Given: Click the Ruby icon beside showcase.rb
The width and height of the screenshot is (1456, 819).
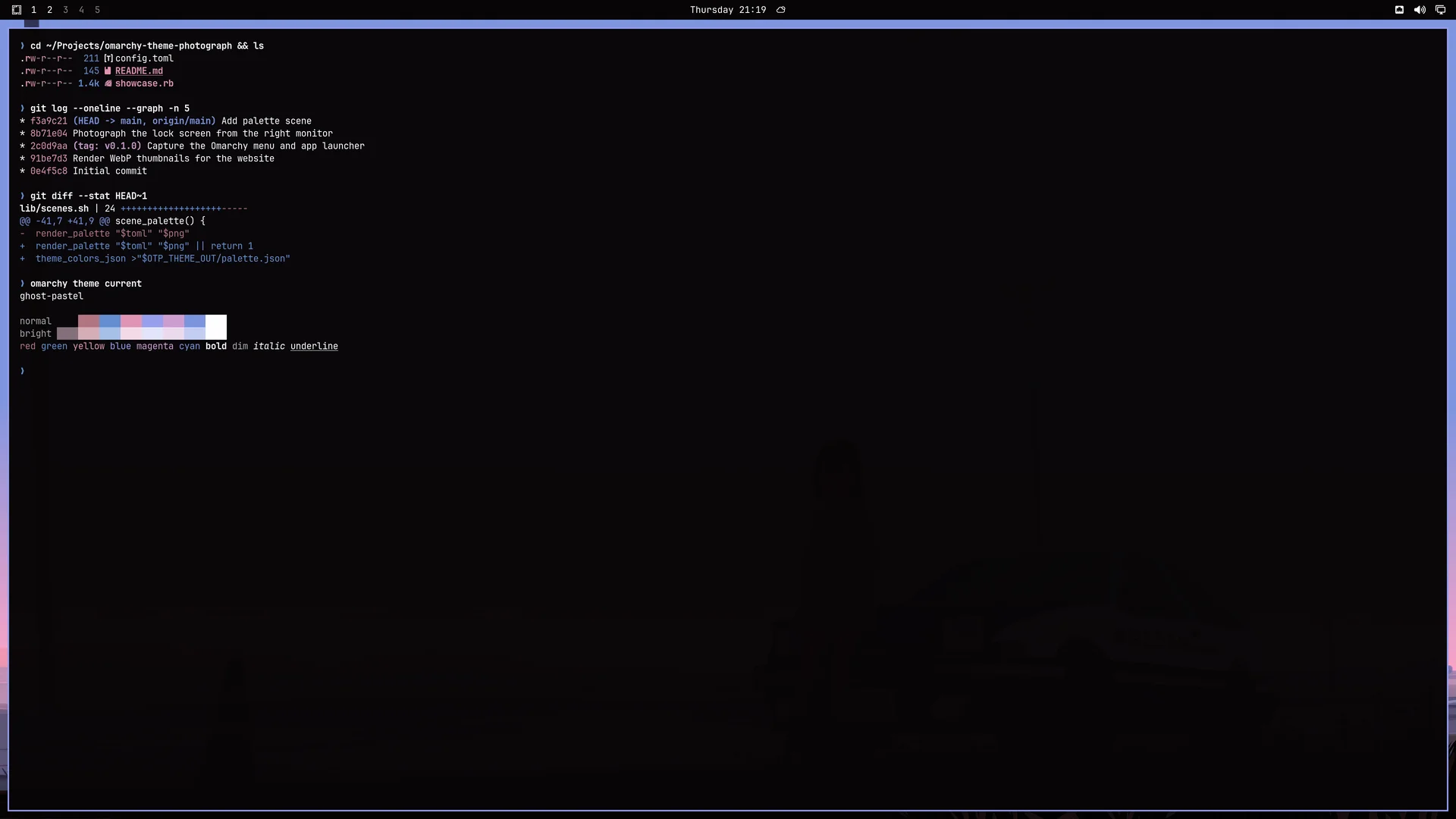Looking at the screenshot, I should (x=108, y=83).
